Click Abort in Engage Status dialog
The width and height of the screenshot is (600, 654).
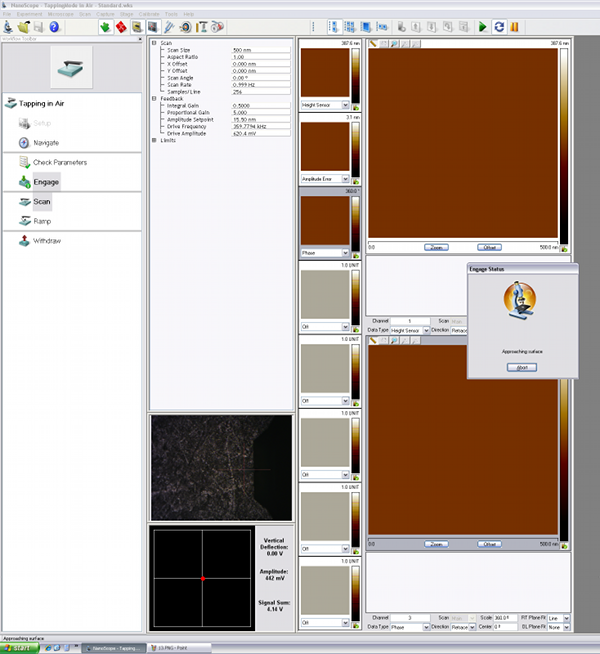click(521, 367)
